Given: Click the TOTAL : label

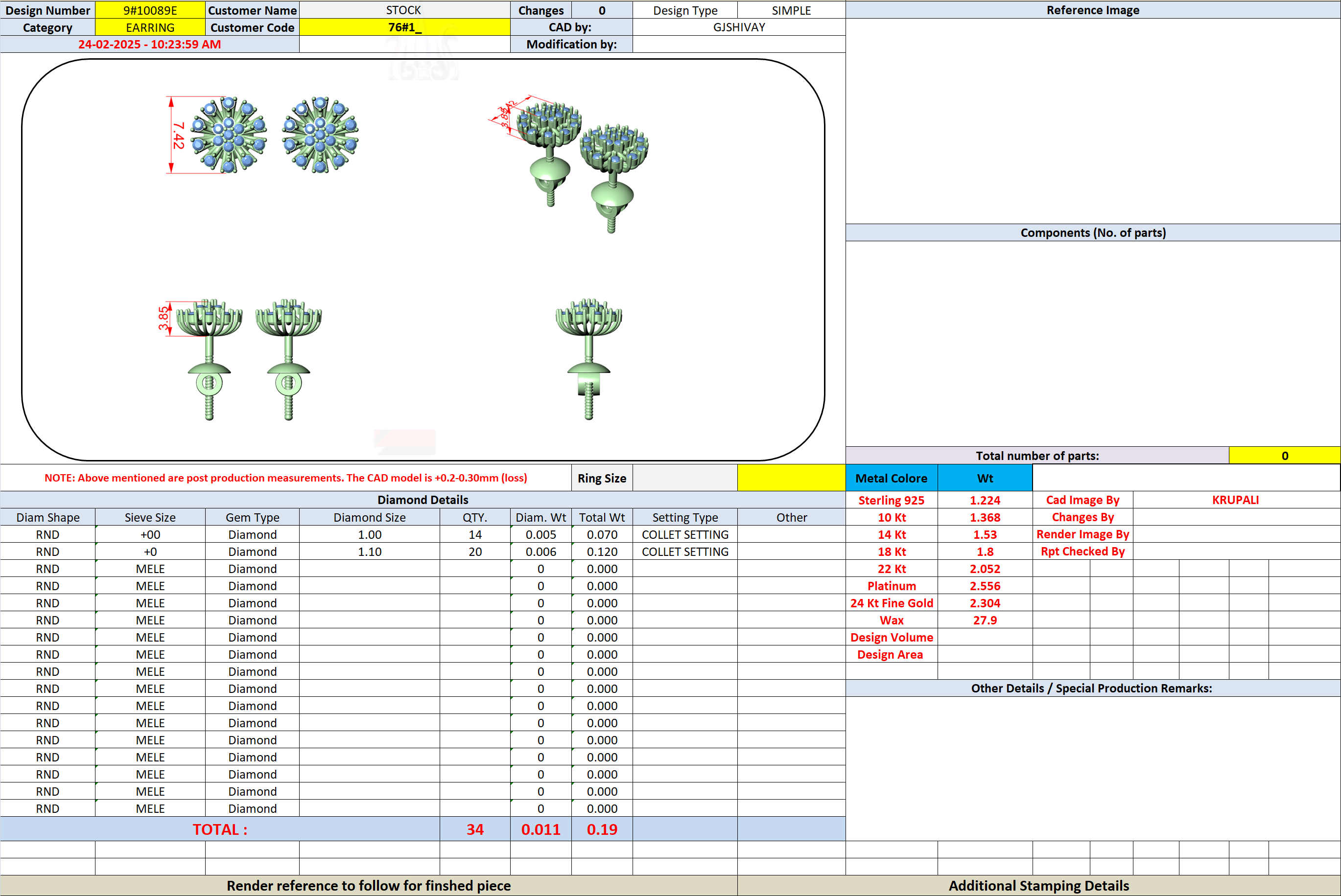Looking at the screenshot, I should (220, 829).
